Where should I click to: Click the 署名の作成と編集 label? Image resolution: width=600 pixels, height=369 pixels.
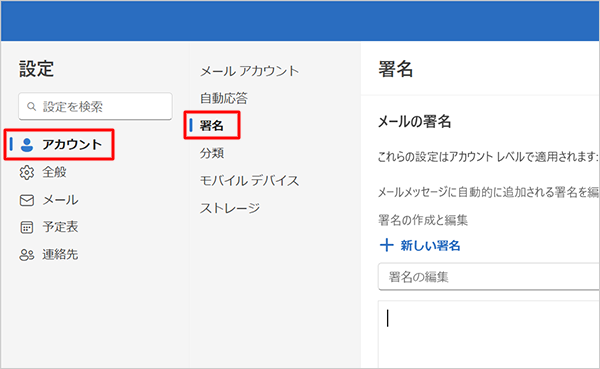(423, 220)
